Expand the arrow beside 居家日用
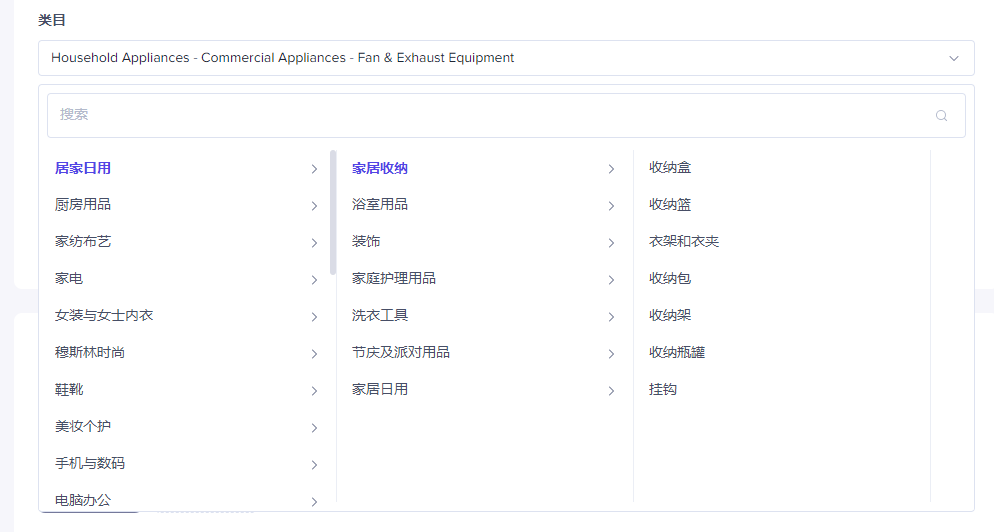Viewport: 994px width, 532px height. 314,169
